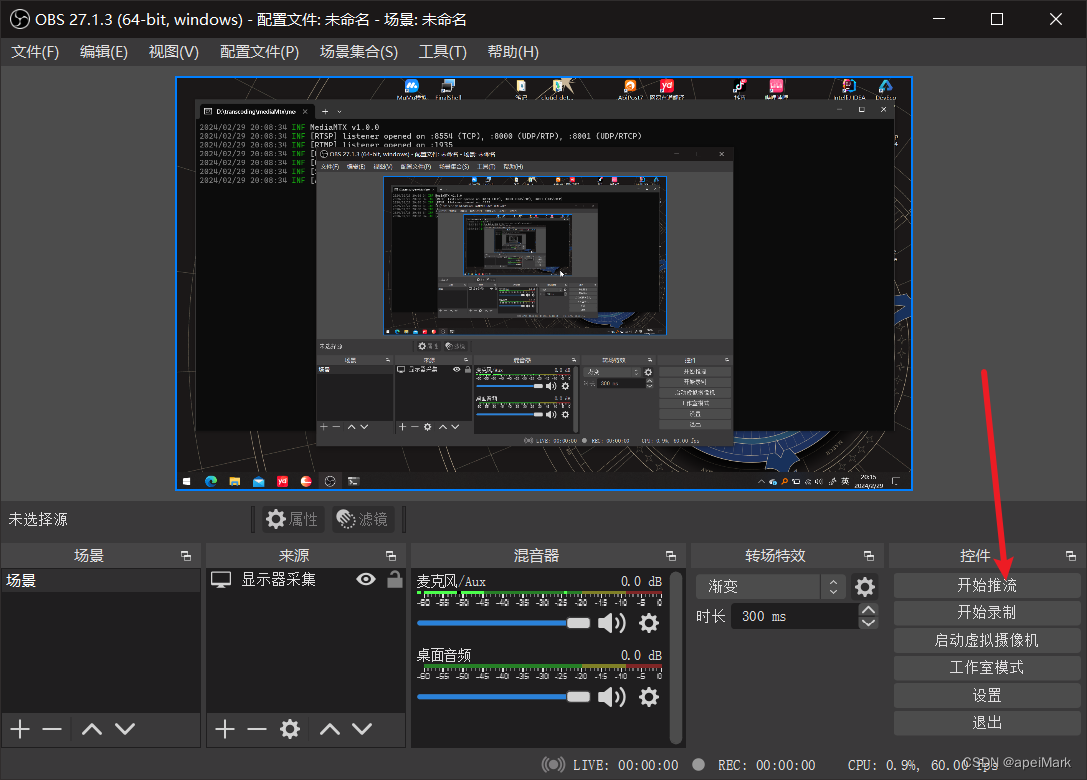Image resolution: width=1087 pixels, height=780 pixels.
Task: Open the 场景集合(S) menu
Action: click(358, 52)
